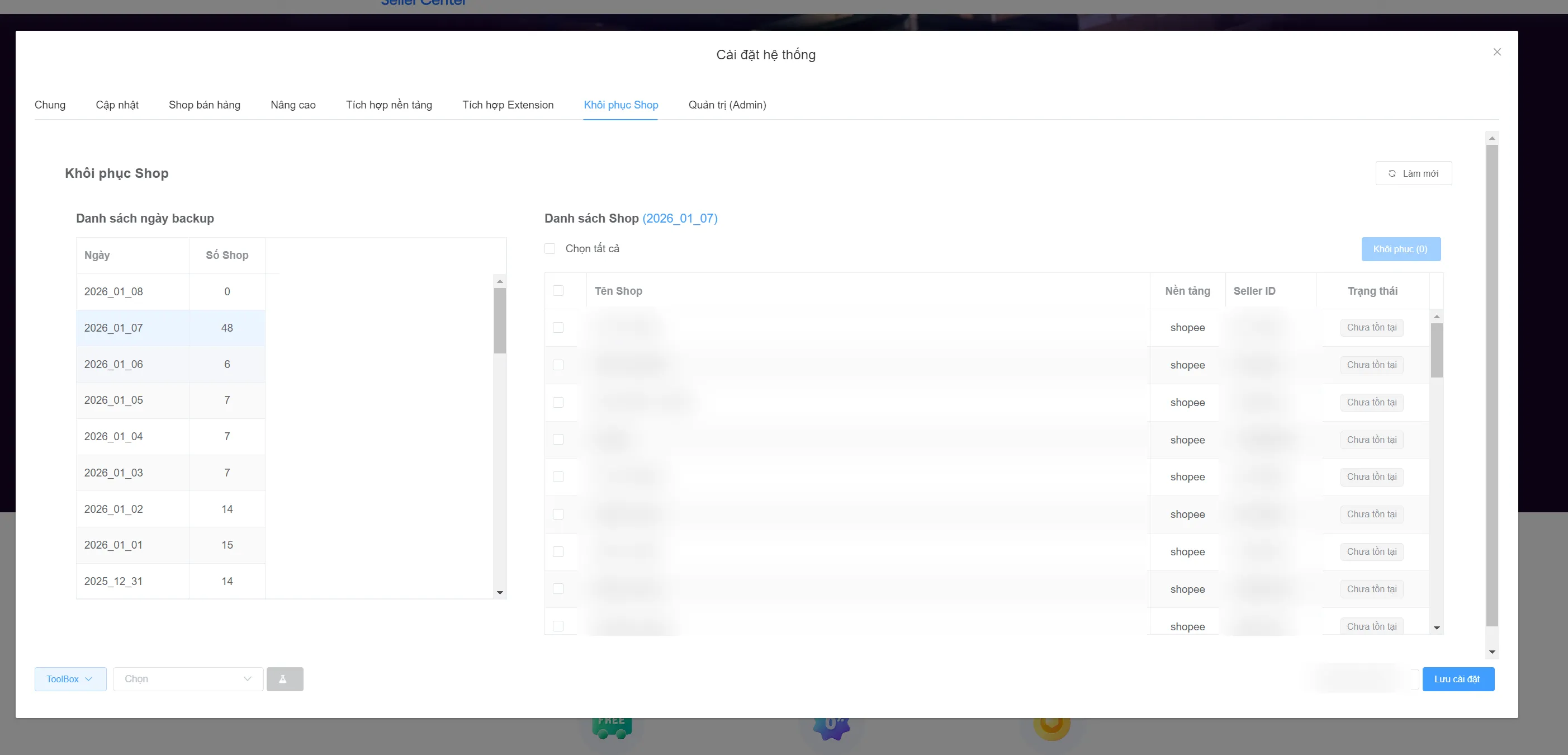Click the flask icon button beside Chọn
The width and height of the screenshot is (1568, 755).
click(285, 679)
